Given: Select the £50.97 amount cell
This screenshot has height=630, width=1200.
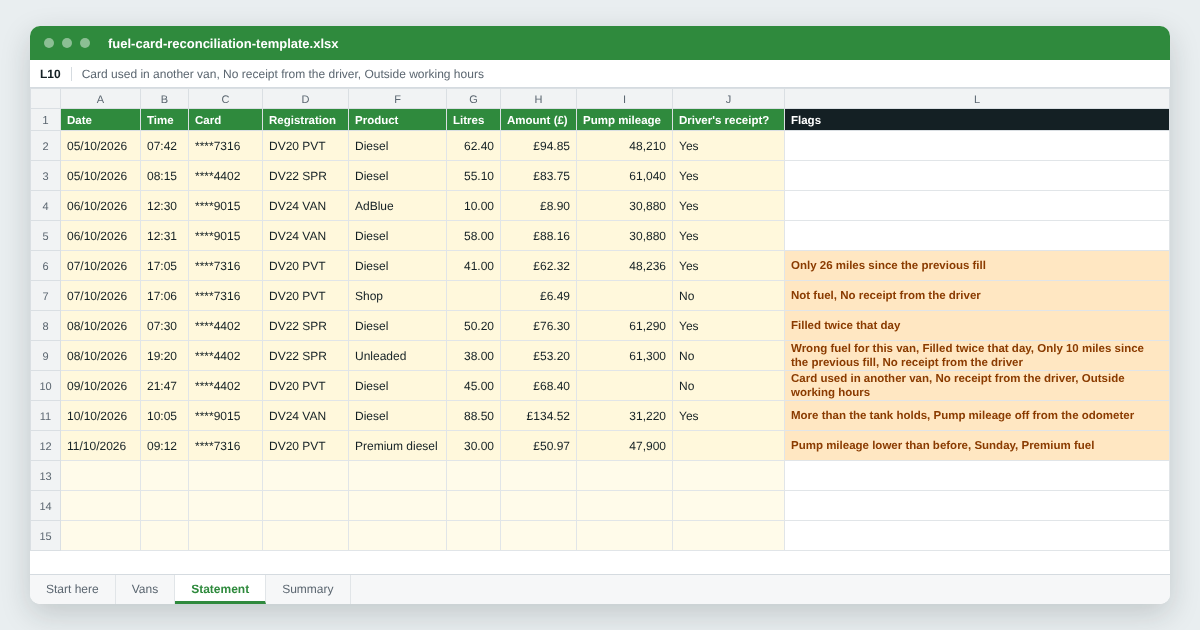Looking at the screenshot, I should click(538, 446).
